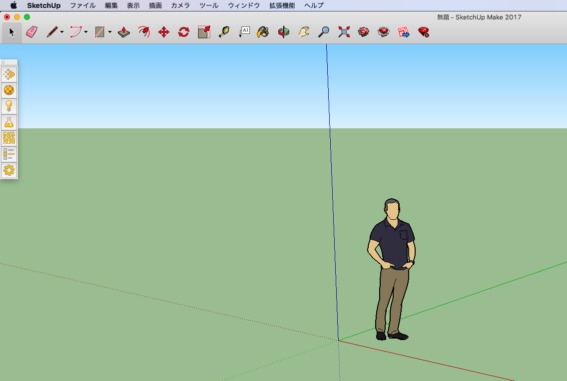This screenshot has width=567, height=381.
Task: Click the yellow gear icon in floating palette
Action: (x=9, y=170)
